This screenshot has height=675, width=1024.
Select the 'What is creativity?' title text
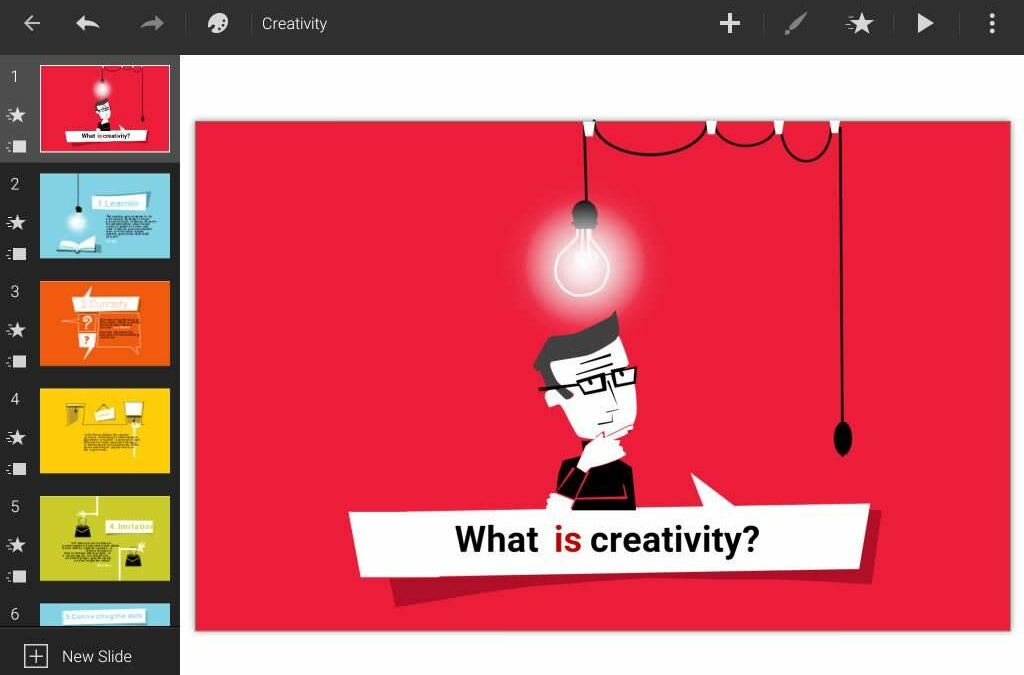606,540
